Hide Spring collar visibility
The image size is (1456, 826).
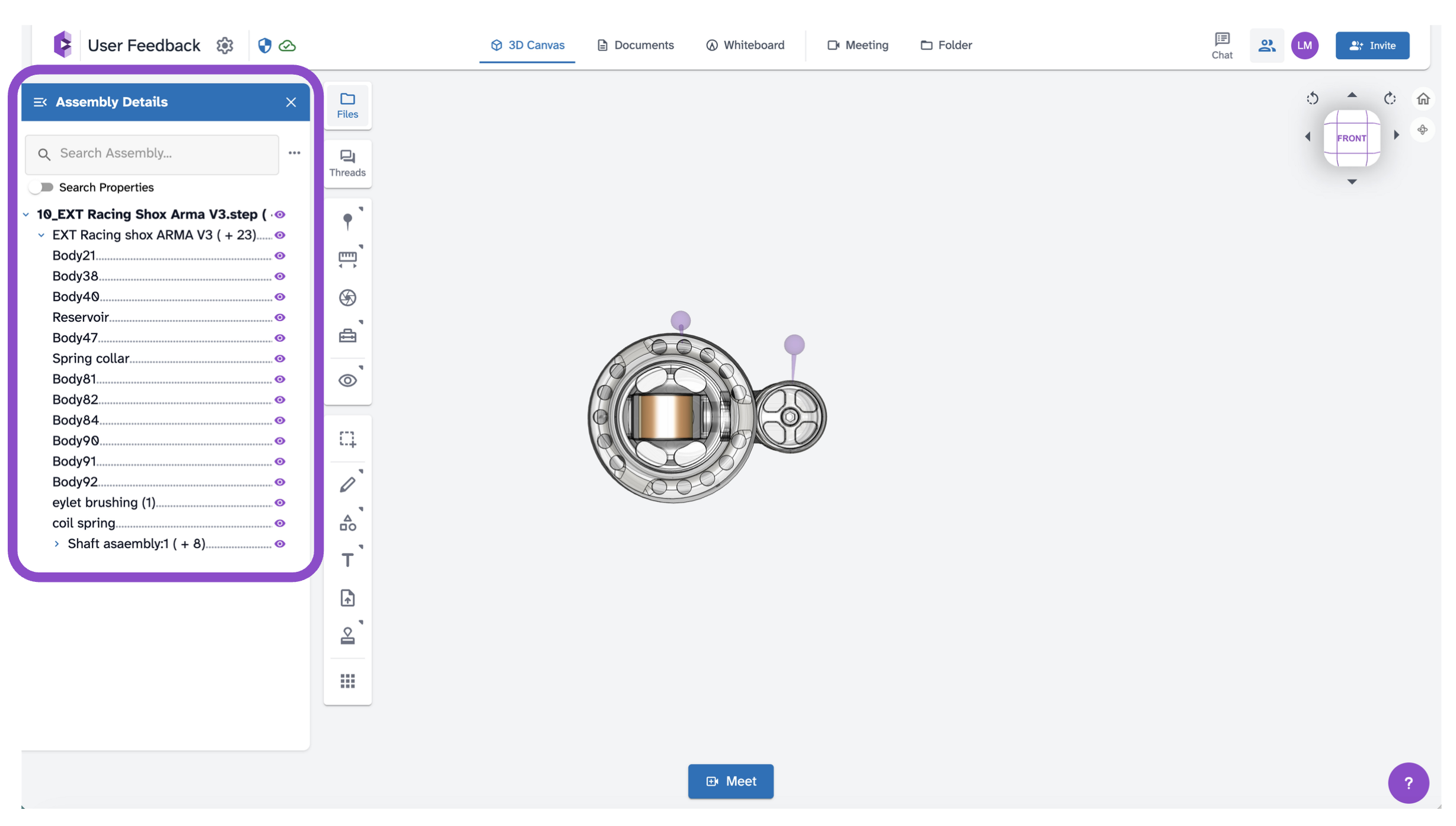280,359
